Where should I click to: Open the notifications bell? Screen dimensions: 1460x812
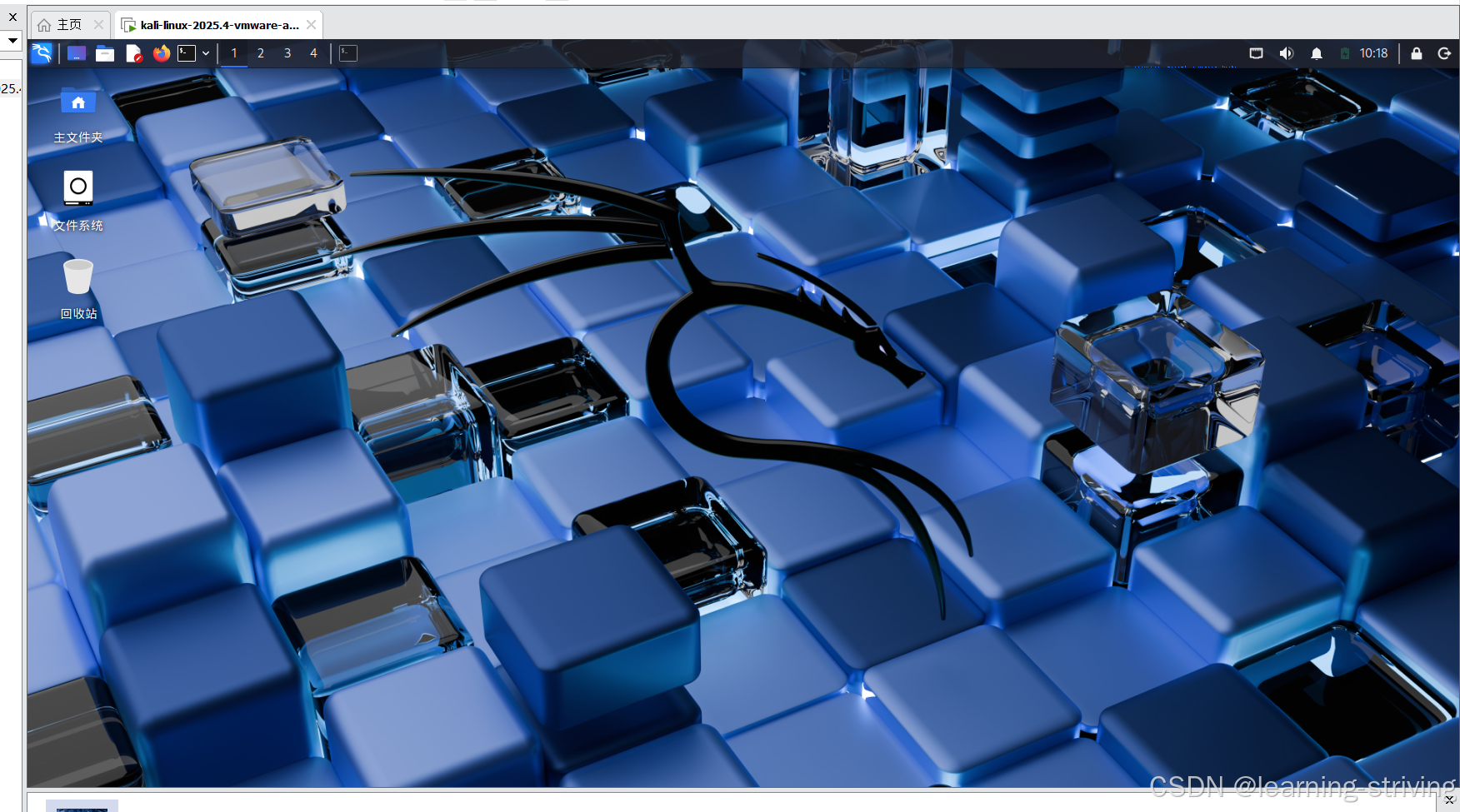click(1317, 53)
